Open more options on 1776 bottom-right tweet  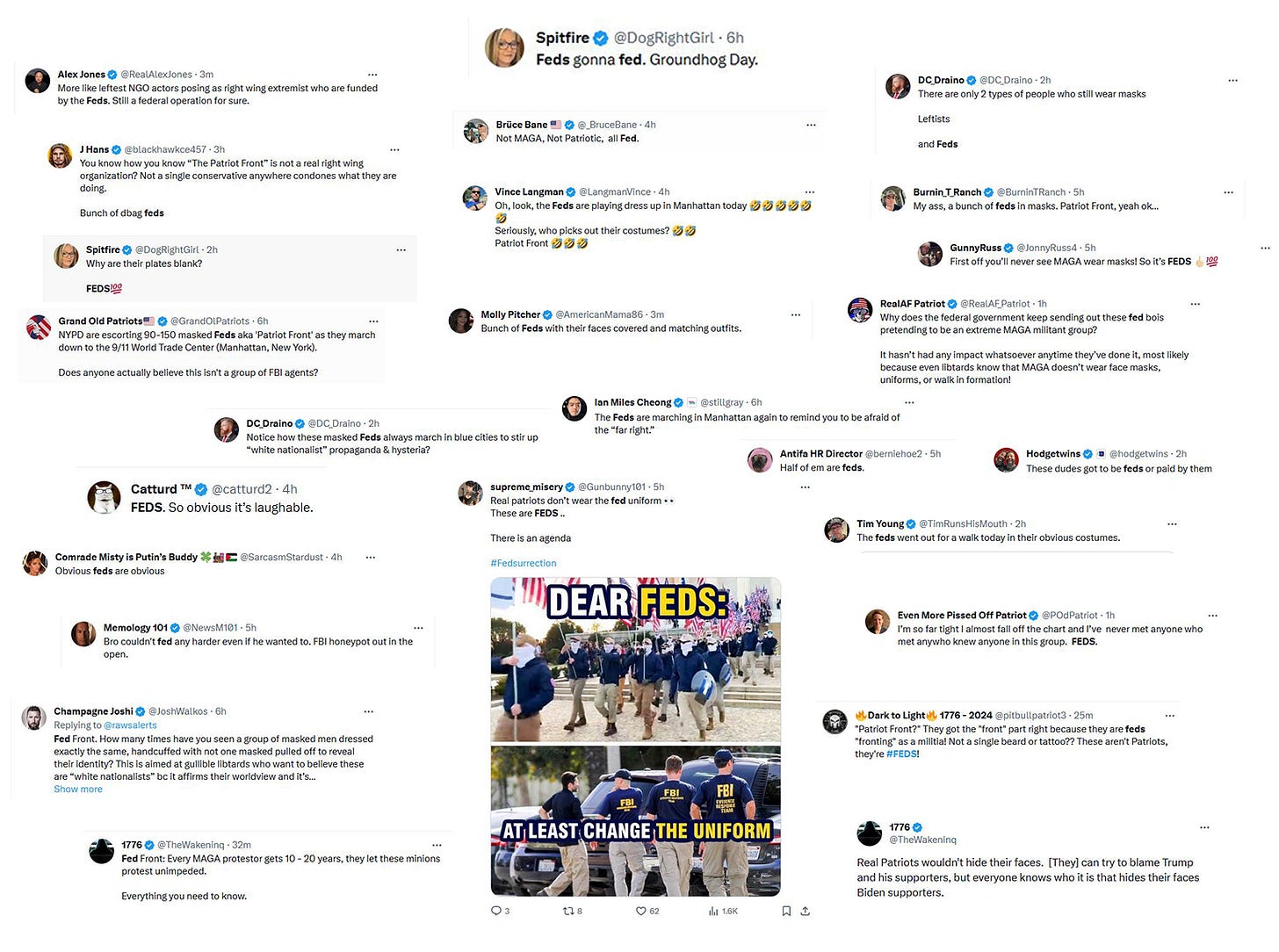tap(1204, 827)
